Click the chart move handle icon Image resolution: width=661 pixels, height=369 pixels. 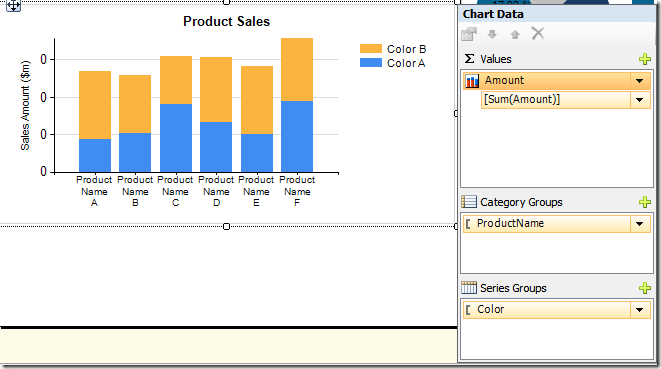13,6
